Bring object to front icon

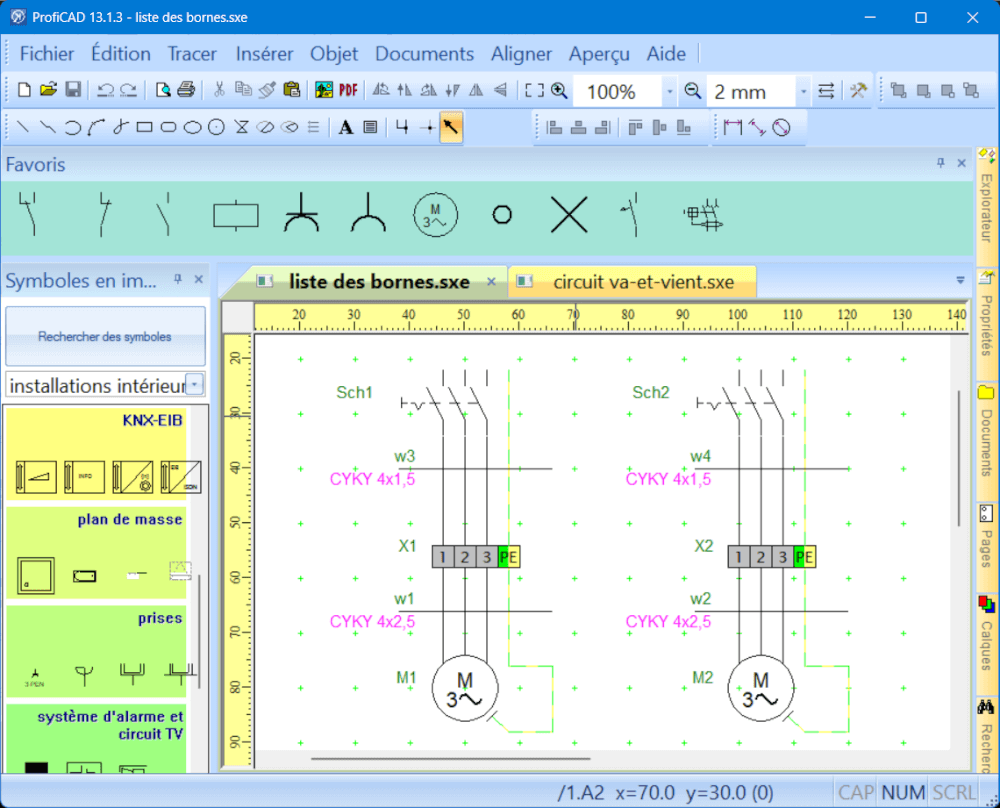[x=899, y=90]
